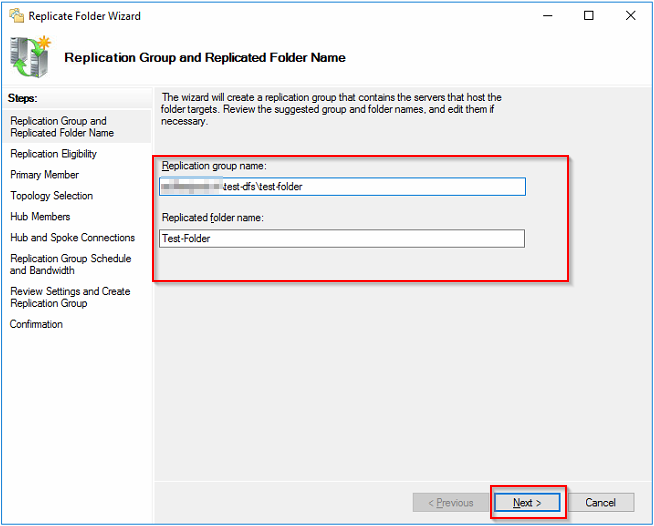
Task: Click the Replicate Folder Wizard title text
Action: coord(85,16)
